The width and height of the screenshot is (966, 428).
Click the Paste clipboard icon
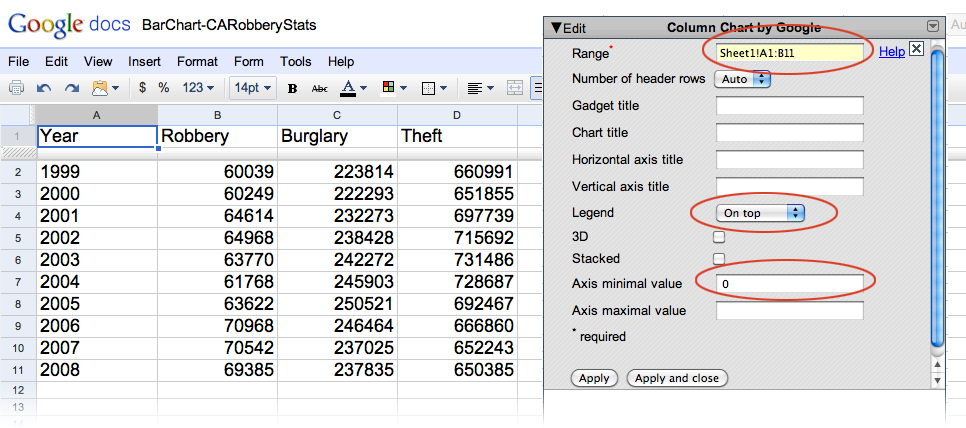tap(100, 88)
